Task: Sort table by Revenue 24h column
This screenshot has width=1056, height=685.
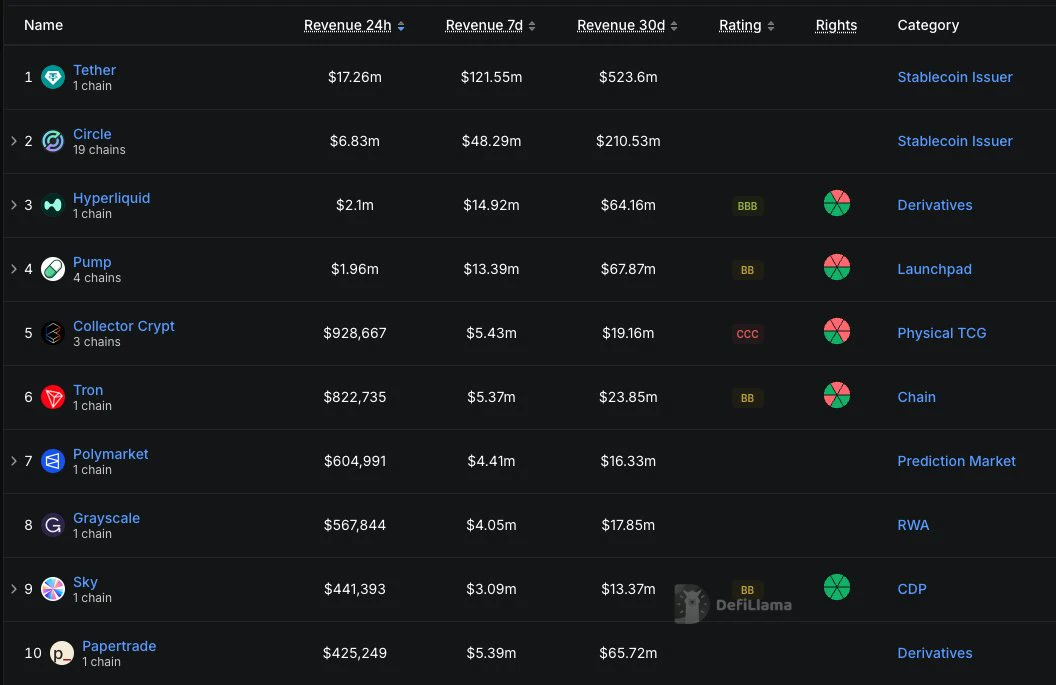Action: click(x=354, y=26)
